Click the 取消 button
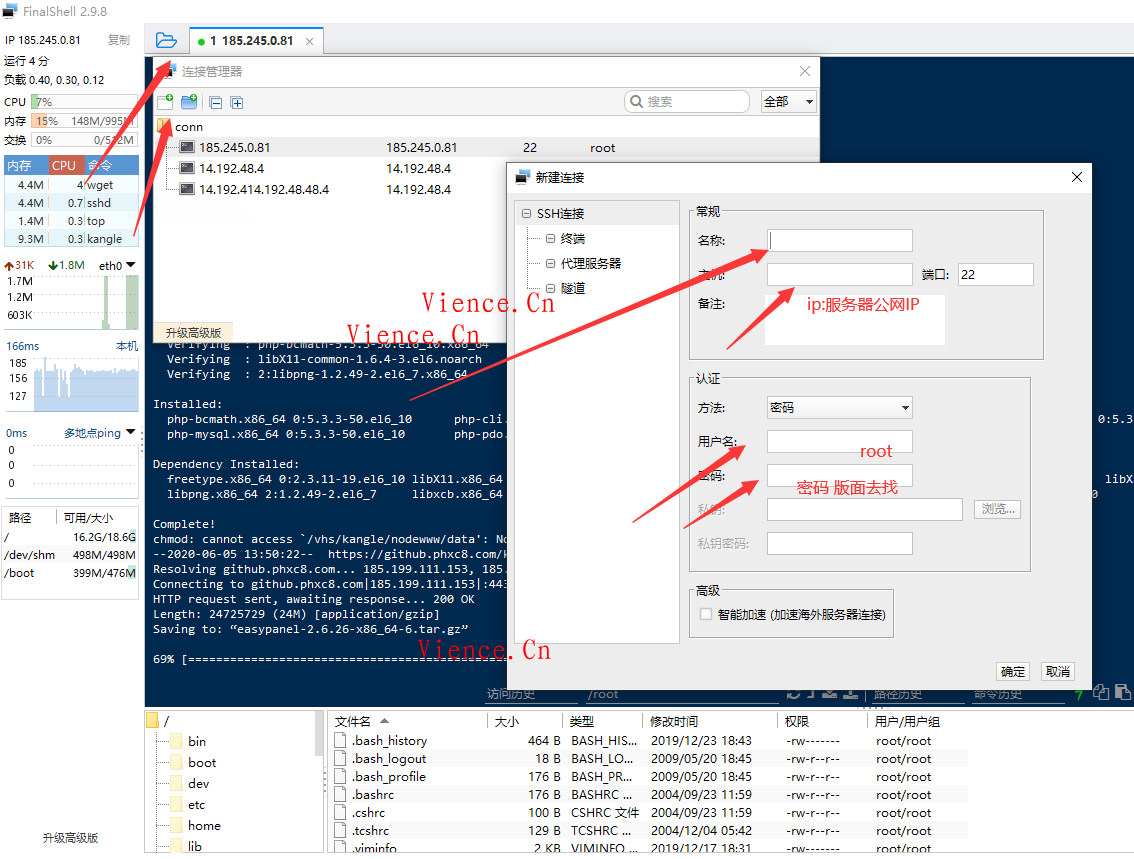This screenshot has width=1134, height=859. [1057, 671]
